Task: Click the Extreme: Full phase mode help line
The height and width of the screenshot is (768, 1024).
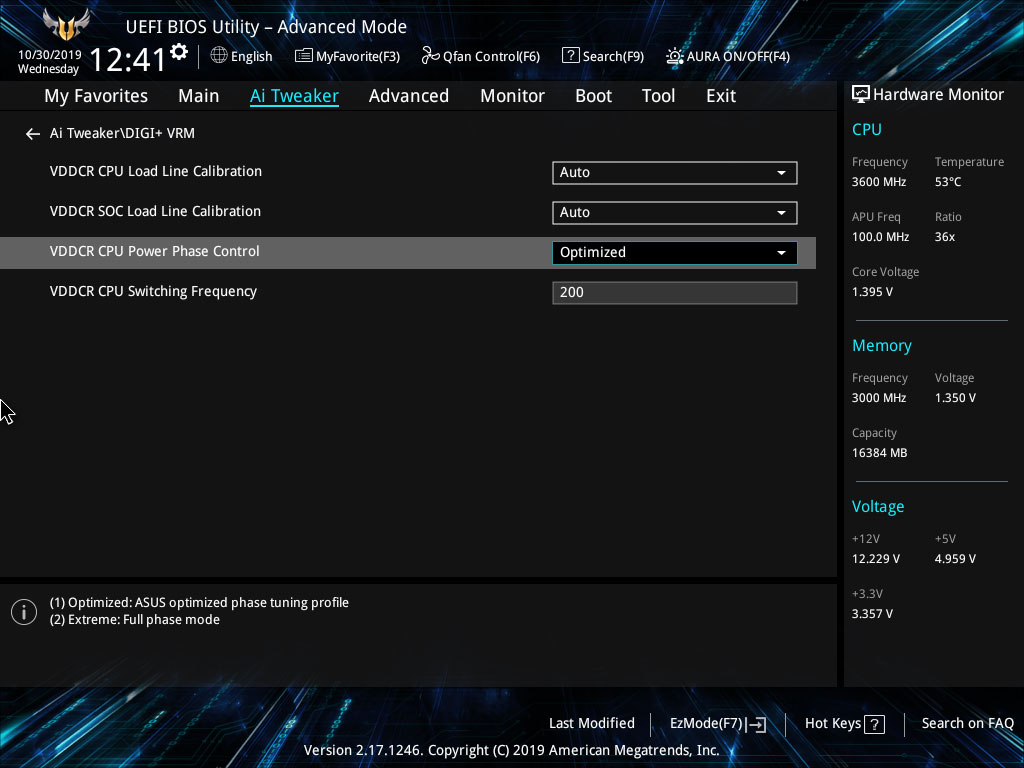Action: (x=135, y=620)
